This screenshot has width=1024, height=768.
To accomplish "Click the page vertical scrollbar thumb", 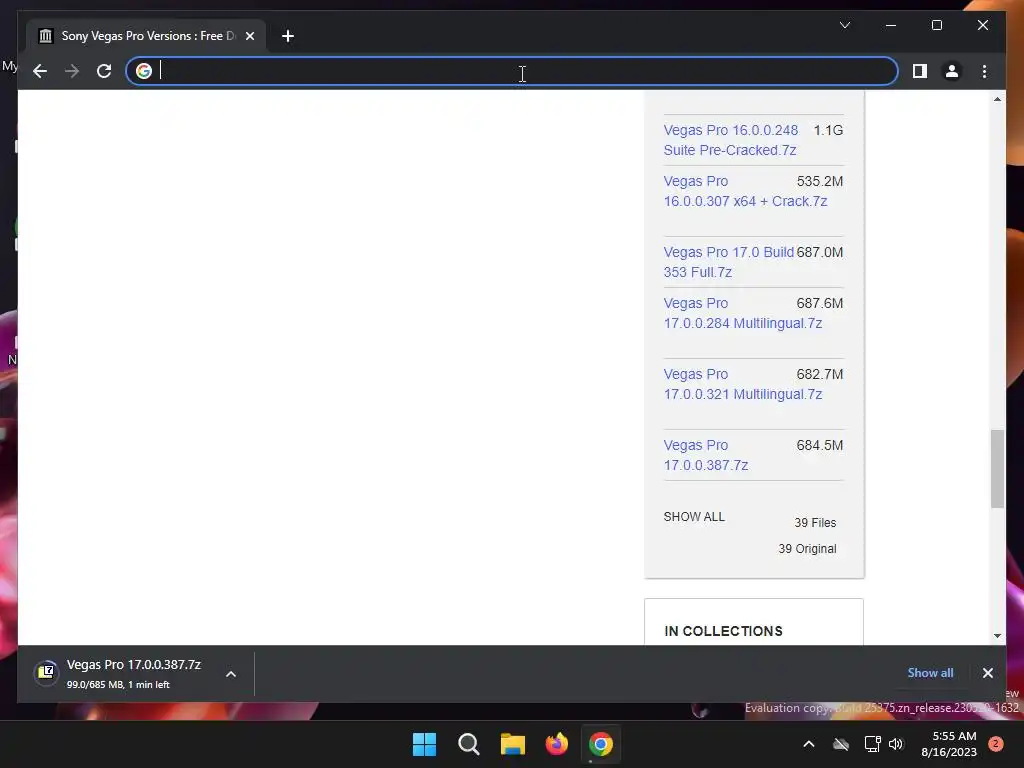I will coord(997,468).
